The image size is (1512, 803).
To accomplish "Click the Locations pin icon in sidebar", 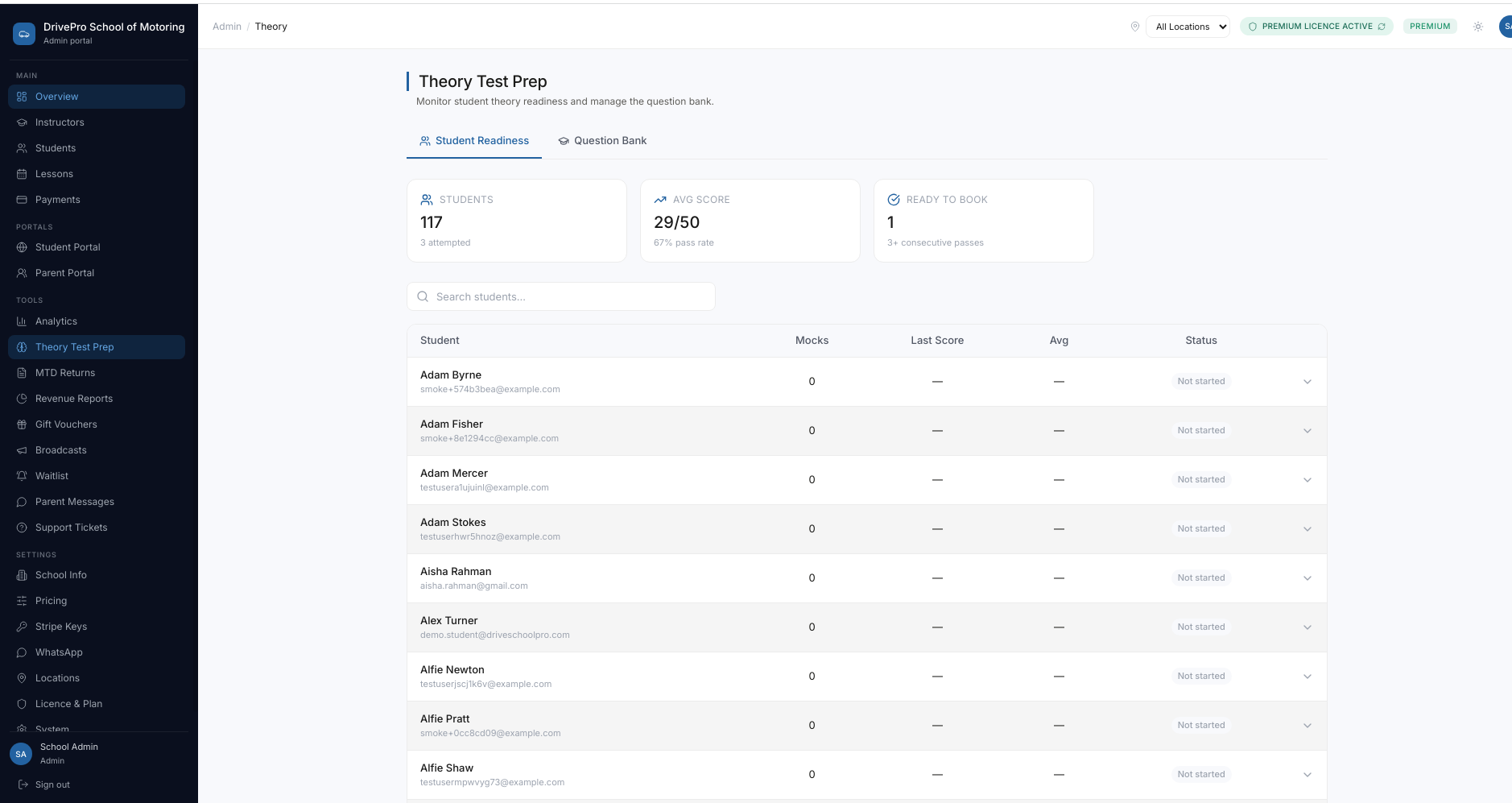I will (x=22, y=678).
